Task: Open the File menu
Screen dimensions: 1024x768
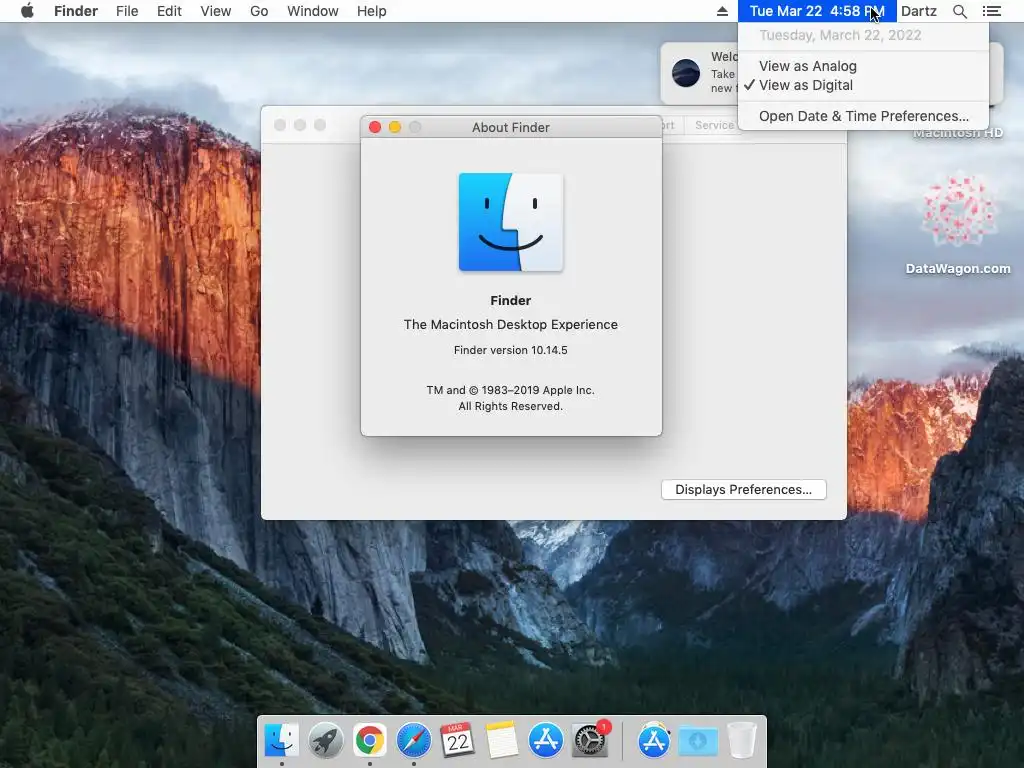Action: [x=127, y=11]
